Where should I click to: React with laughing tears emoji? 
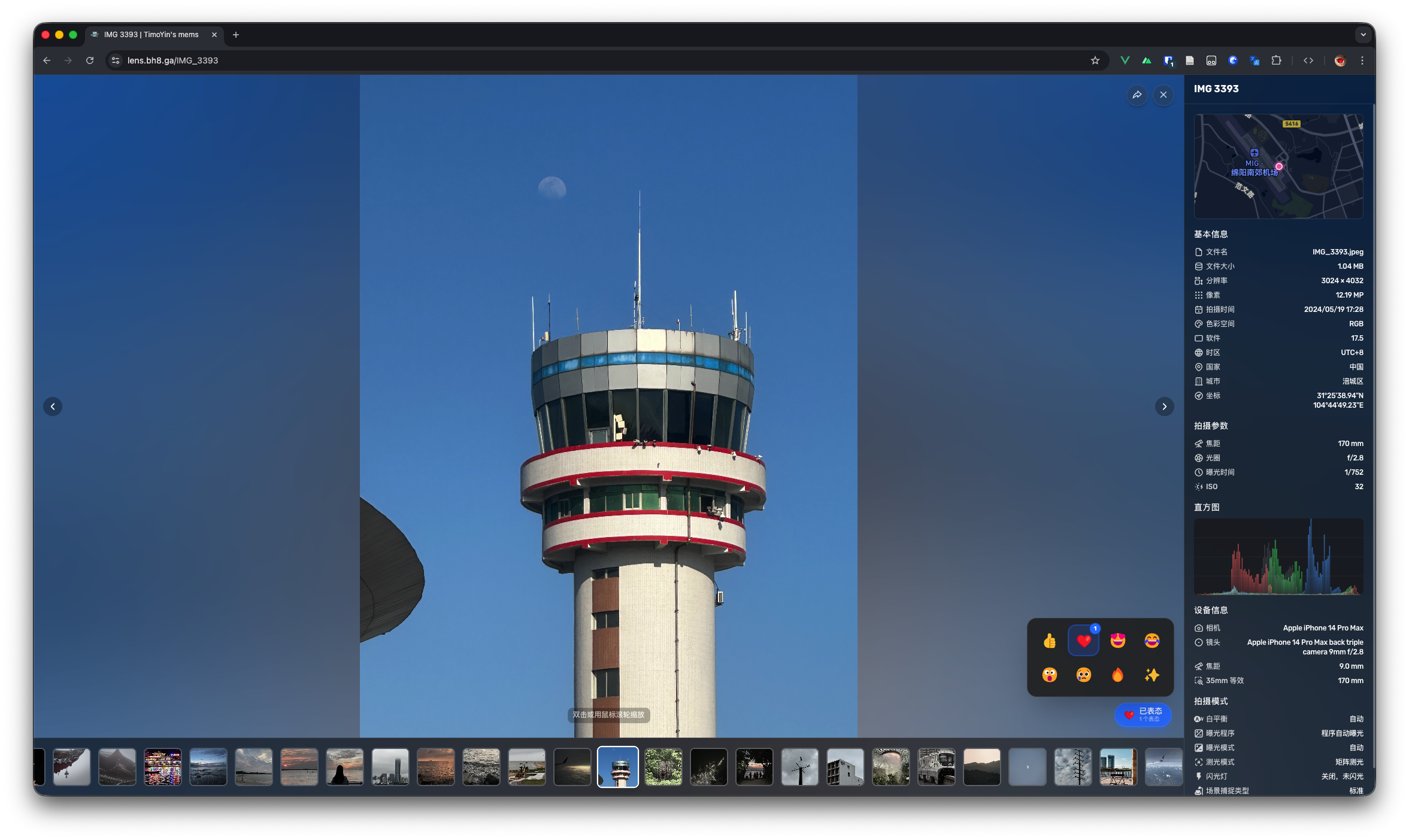coord(1152,641)
